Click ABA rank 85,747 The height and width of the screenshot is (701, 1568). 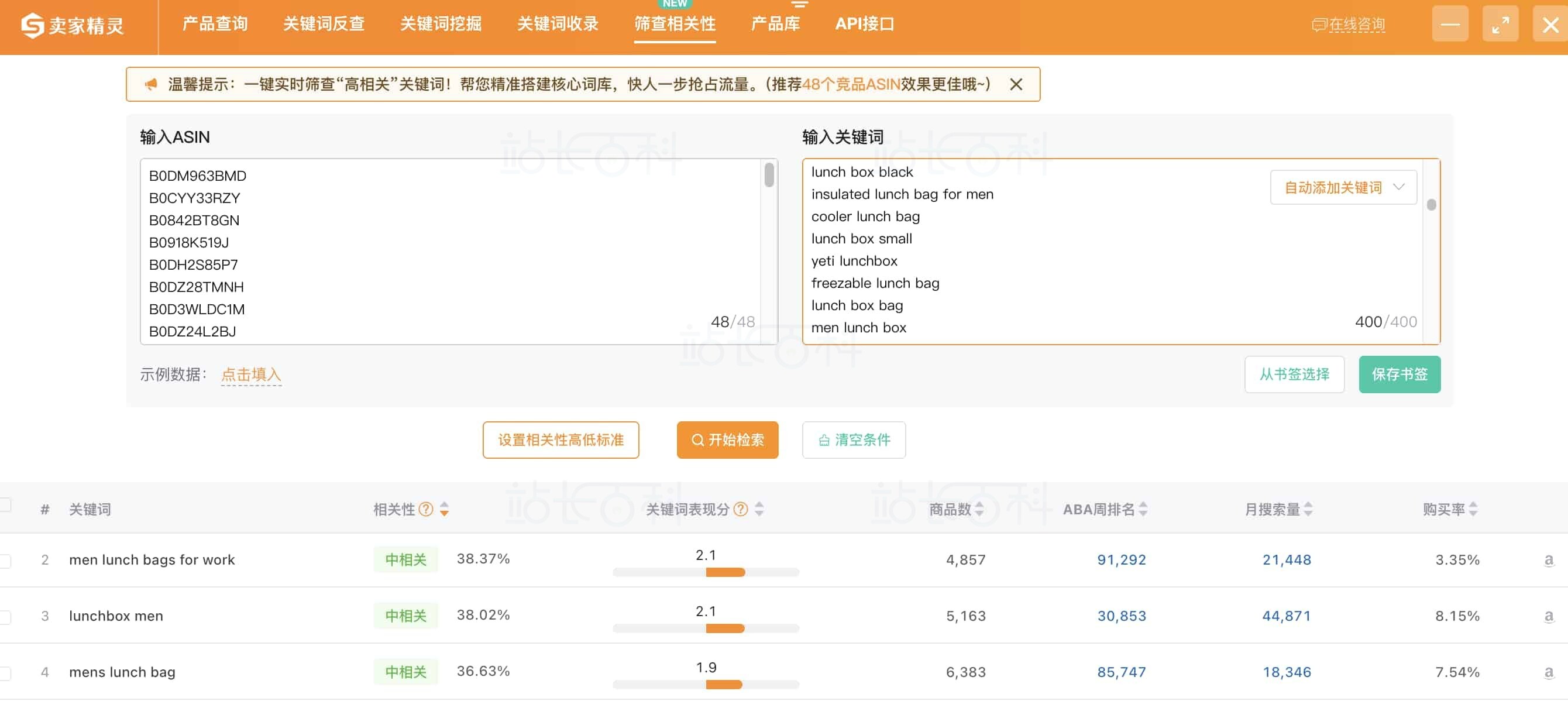[x=1121, y=672]
